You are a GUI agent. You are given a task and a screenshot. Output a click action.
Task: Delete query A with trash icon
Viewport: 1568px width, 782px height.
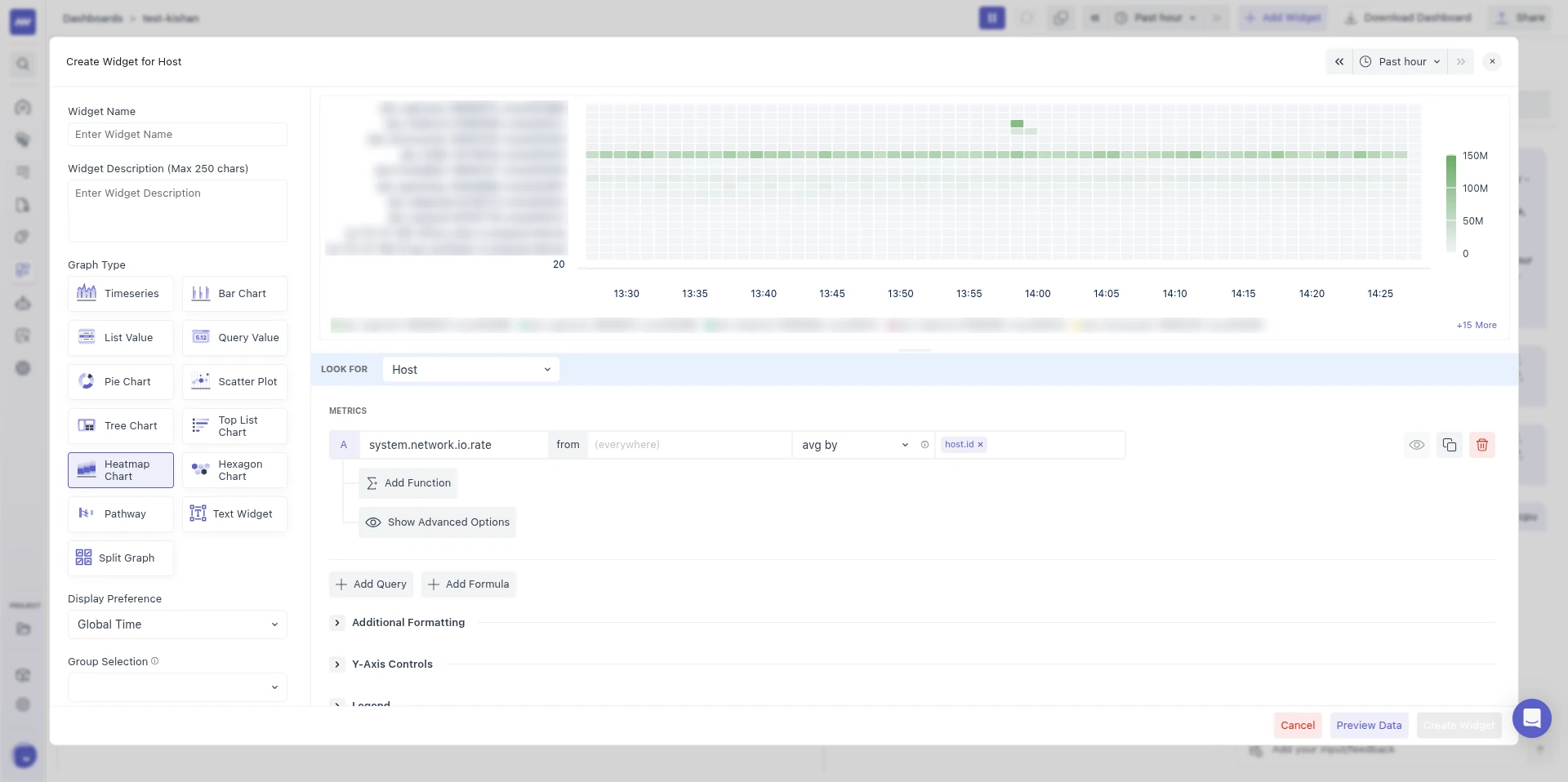1482,445
